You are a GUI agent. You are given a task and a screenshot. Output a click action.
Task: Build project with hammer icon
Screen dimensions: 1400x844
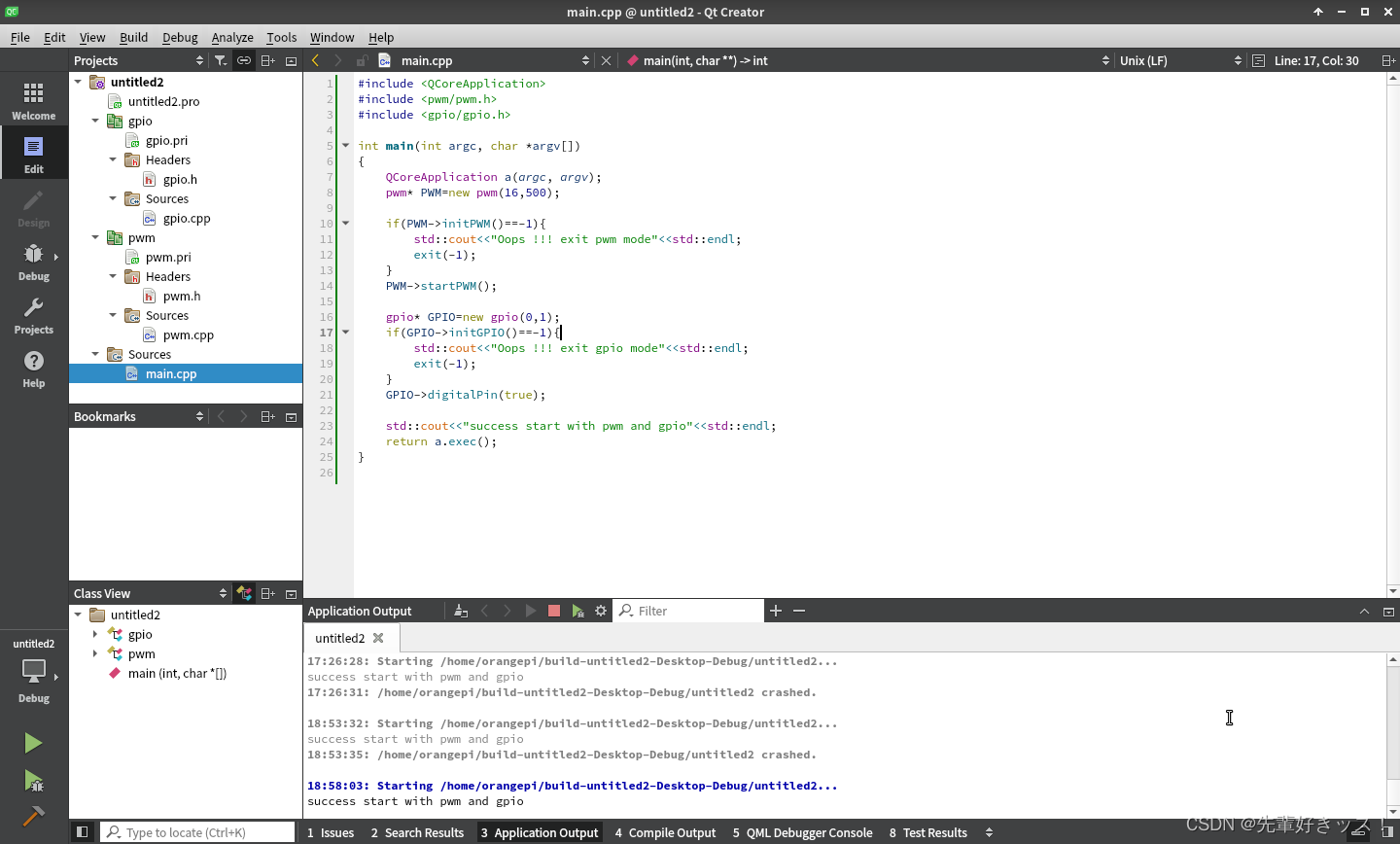click(x=33, y=817)
